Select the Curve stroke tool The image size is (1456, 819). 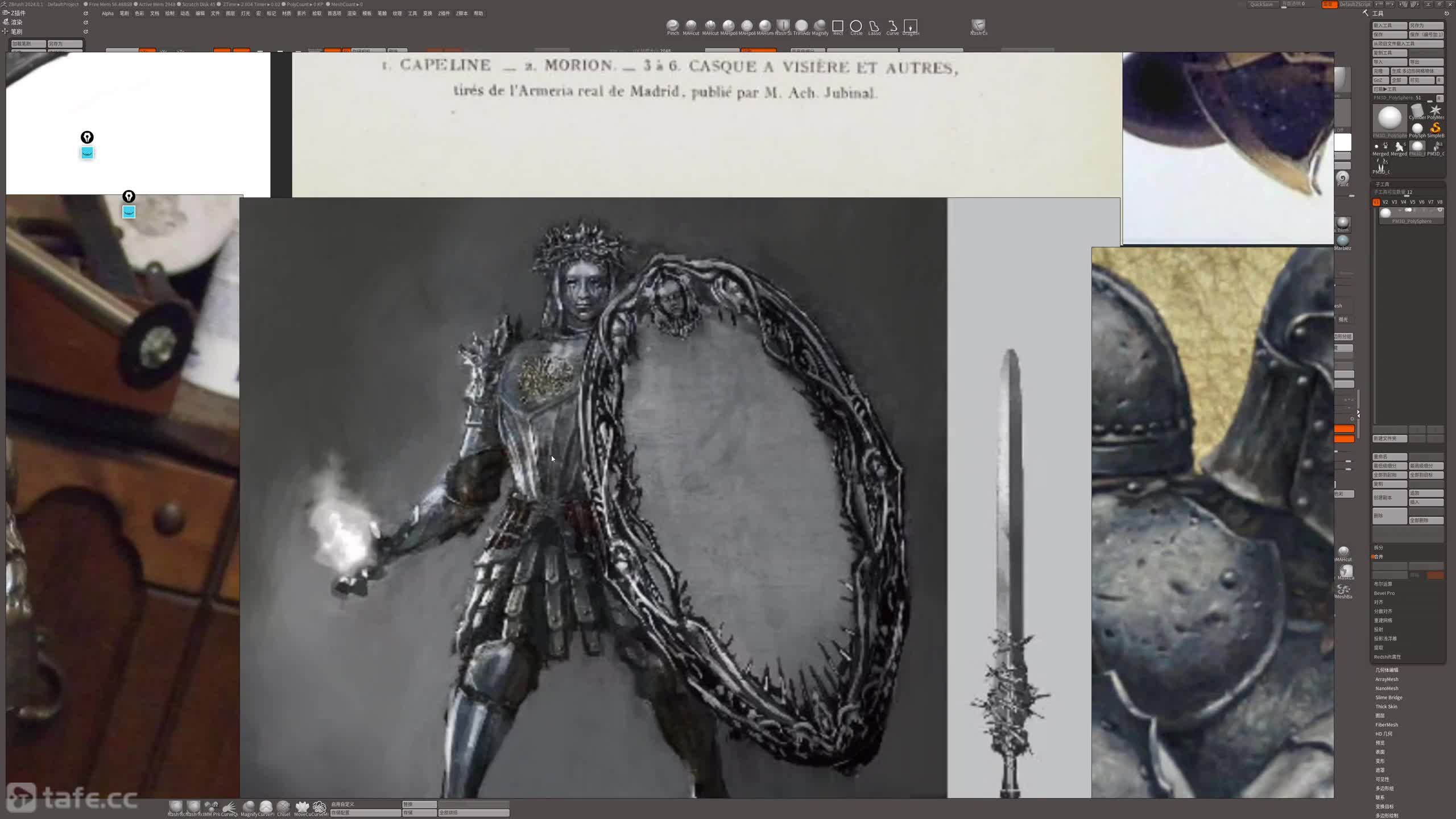coord(892,26)
